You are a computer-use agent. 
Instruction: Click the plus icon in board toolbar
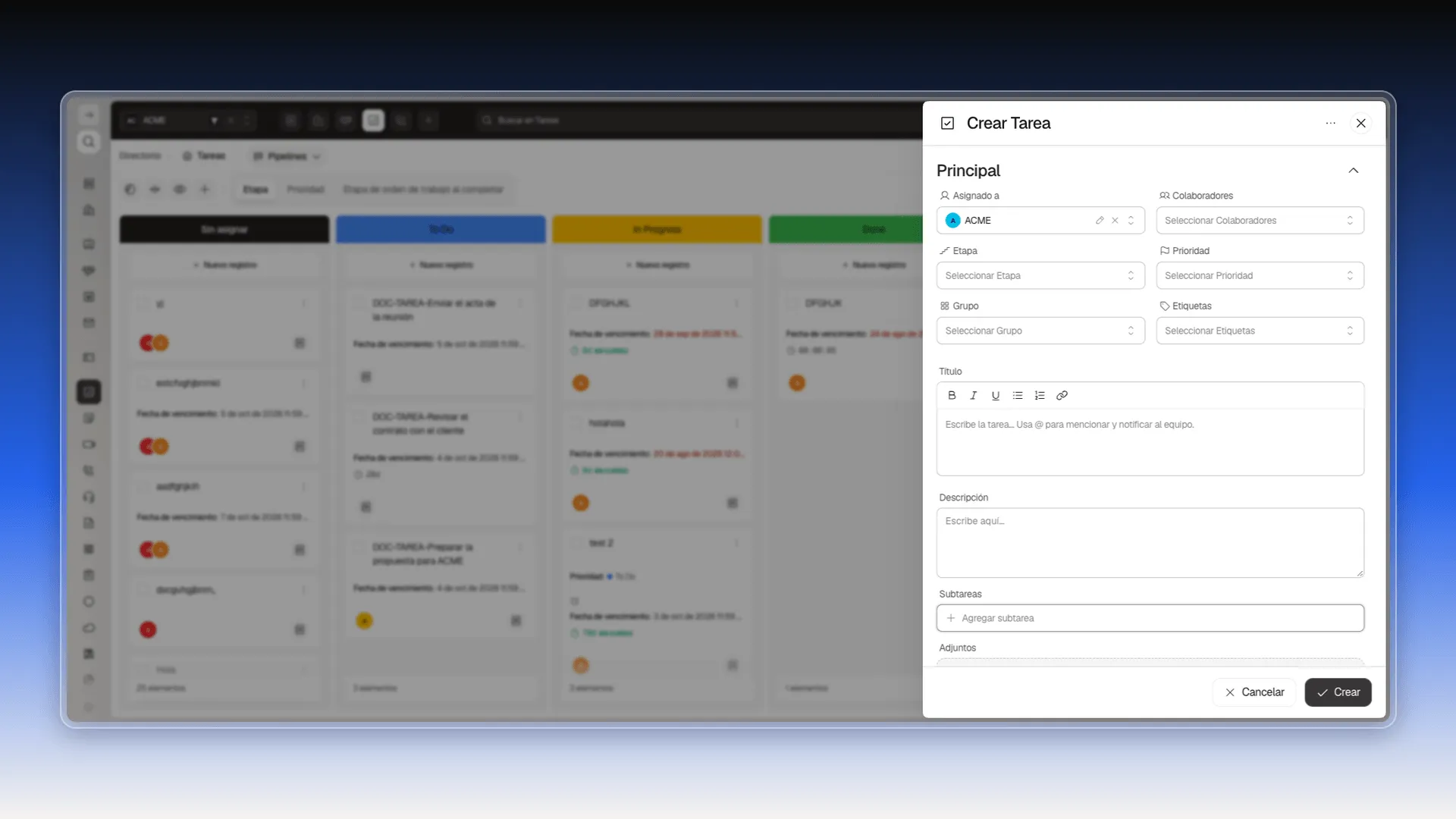[x=205, y=190]
